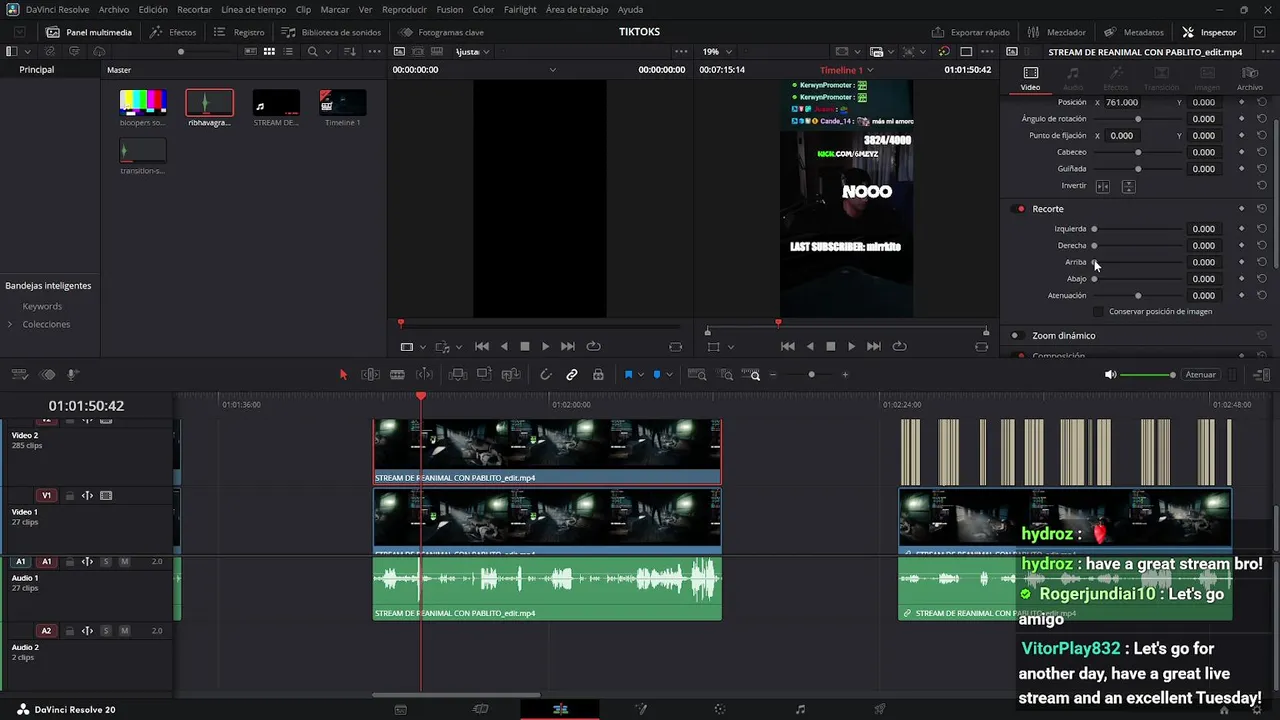Mute the Audio 1 track
Screen dimensions: 1280x720
(x=125, y=562)
